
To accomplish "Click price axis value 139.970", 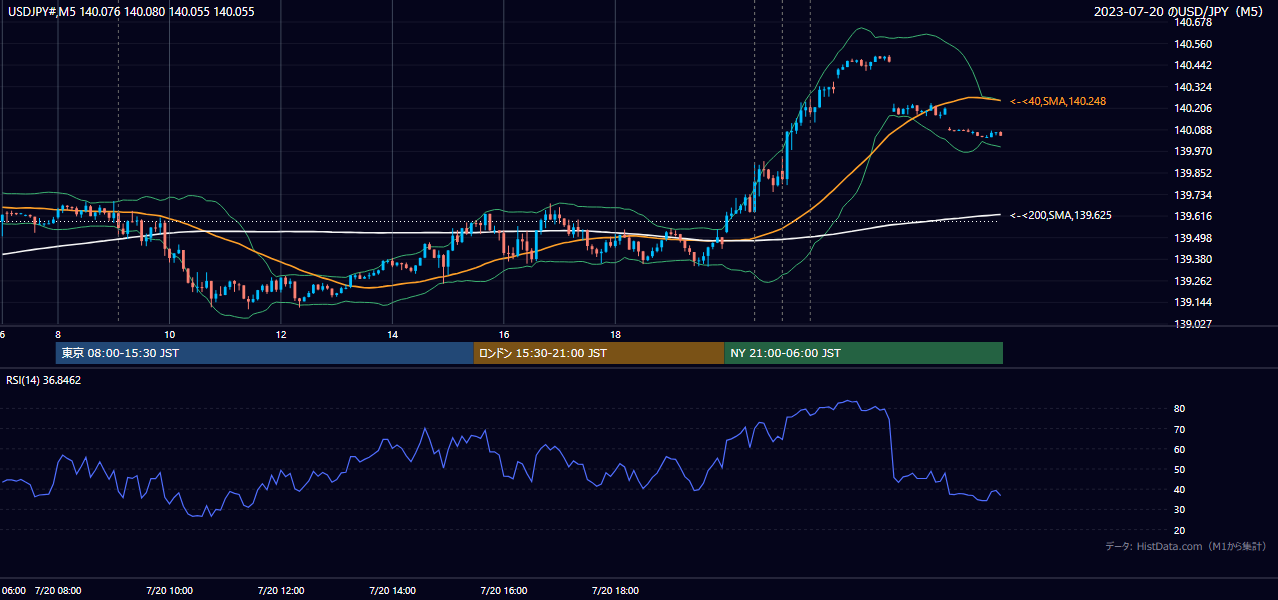I will click(1194, 151).
